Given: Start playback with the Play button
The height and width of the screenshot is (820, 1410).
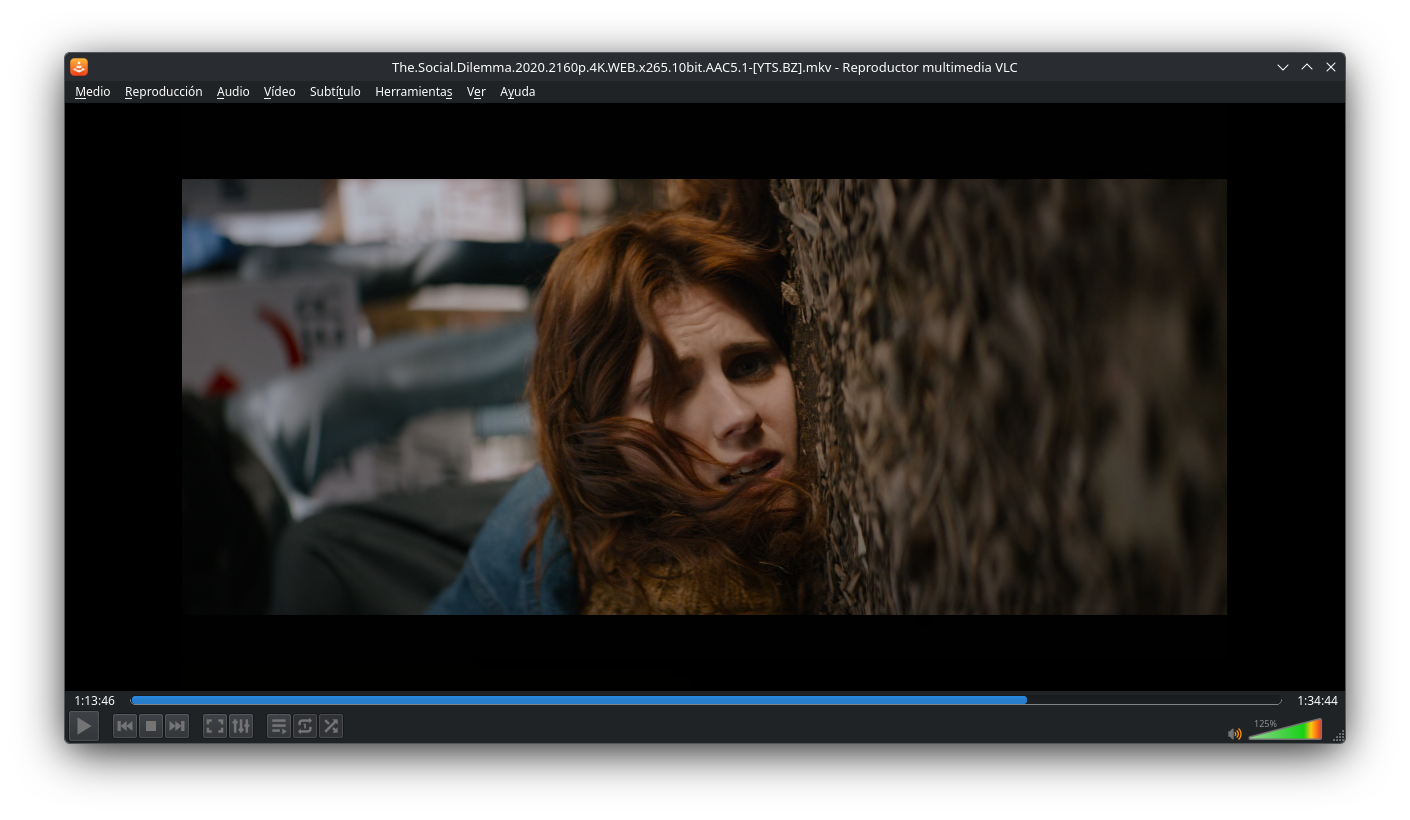Looking at the screenshot, I should coord(84,726).
